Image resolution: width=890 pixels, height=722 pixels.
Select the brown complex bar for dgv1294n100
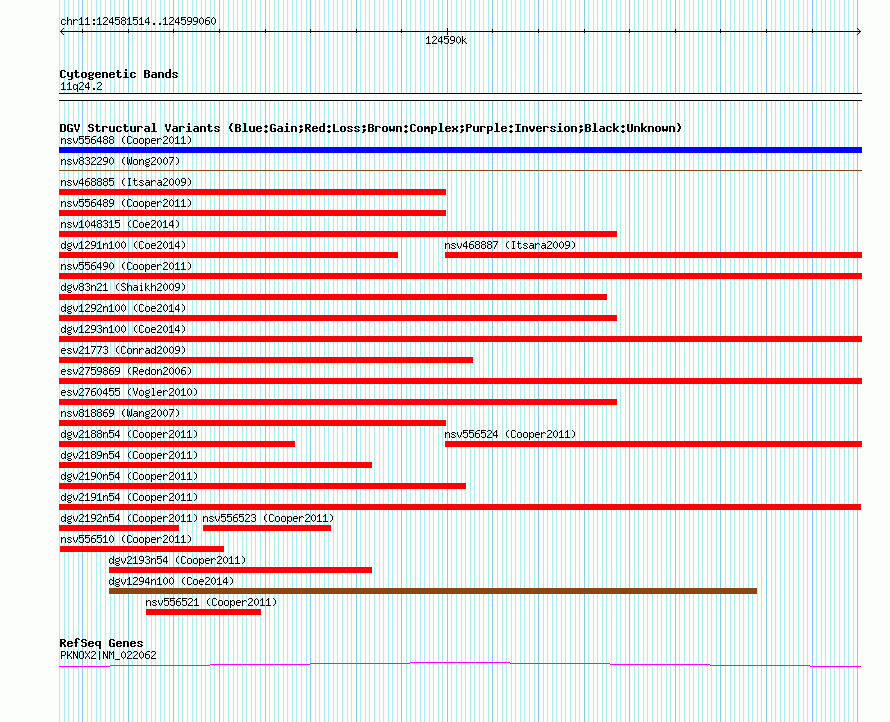point(433,591)
